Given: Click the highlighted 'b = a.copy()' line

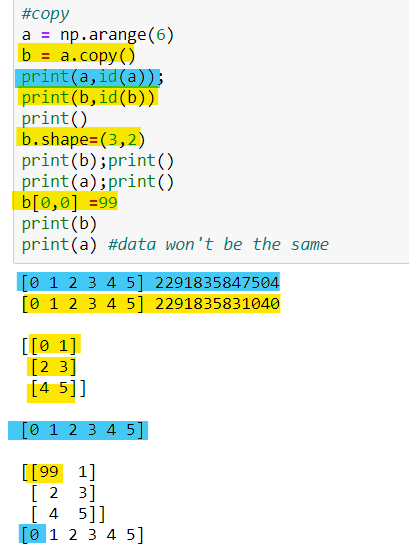Looking at the screenshot, I should coord(78,56).
